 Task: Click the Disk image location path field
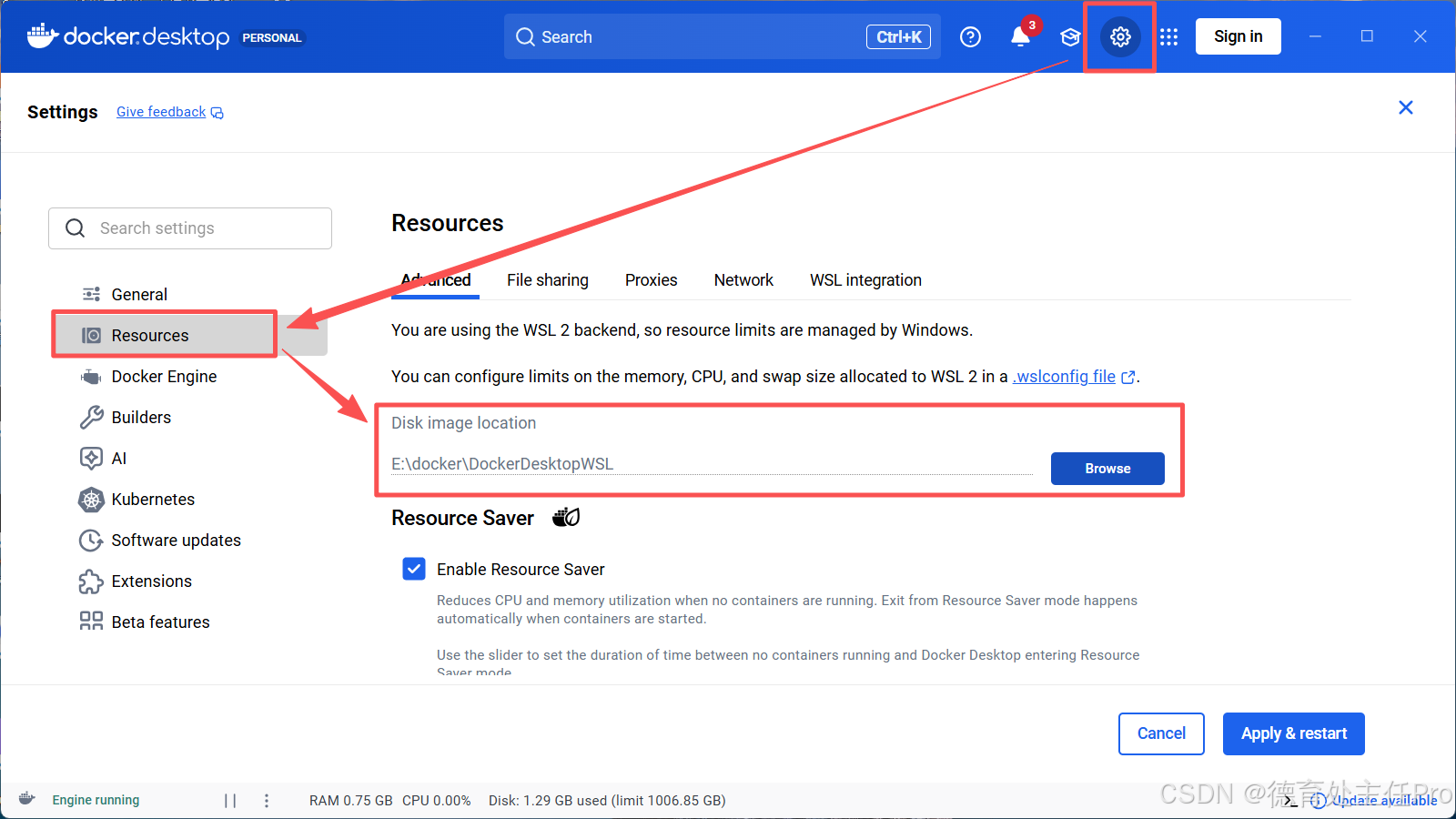(712, 463)
